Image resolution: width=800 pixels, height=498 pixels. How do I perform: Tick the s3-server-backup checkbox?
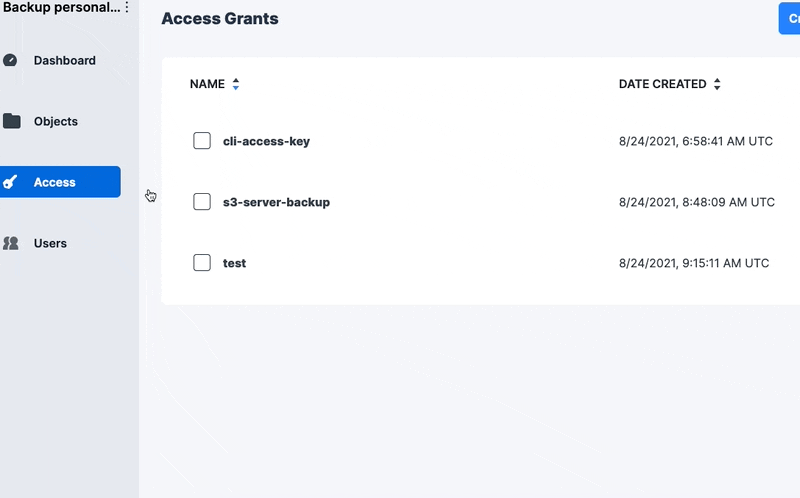click(202, 202)
